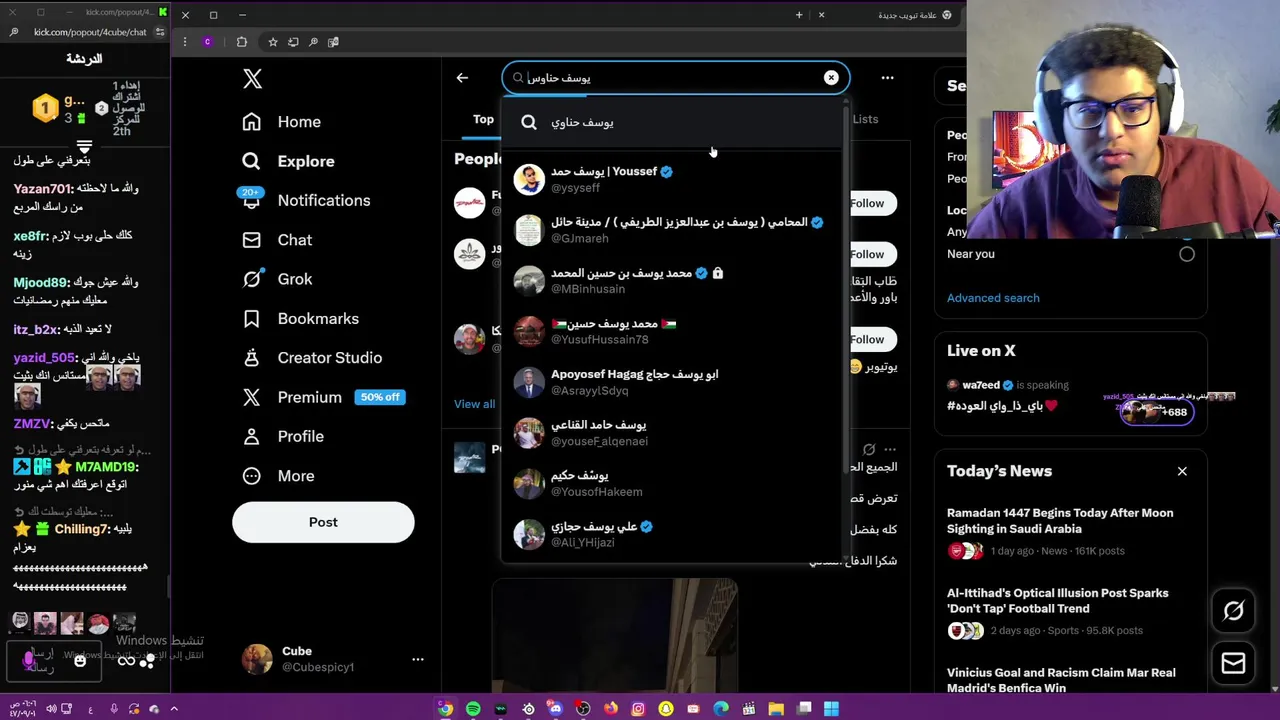Open Creator Studio in sidebar

click(312, 358)
